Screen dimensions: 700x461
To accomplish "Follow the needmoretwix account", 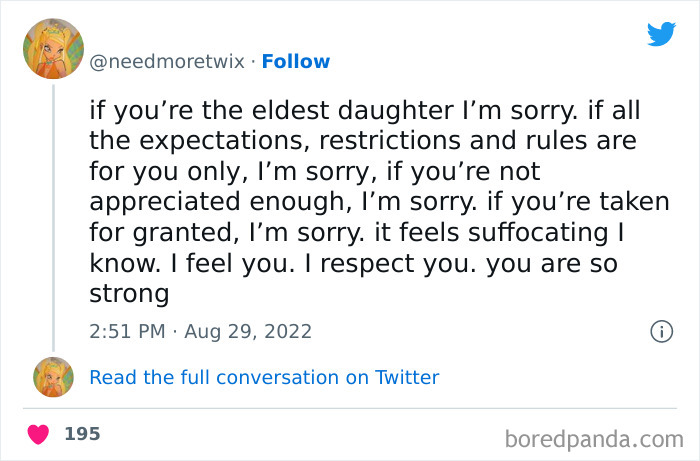I will [x=295, y=61].
